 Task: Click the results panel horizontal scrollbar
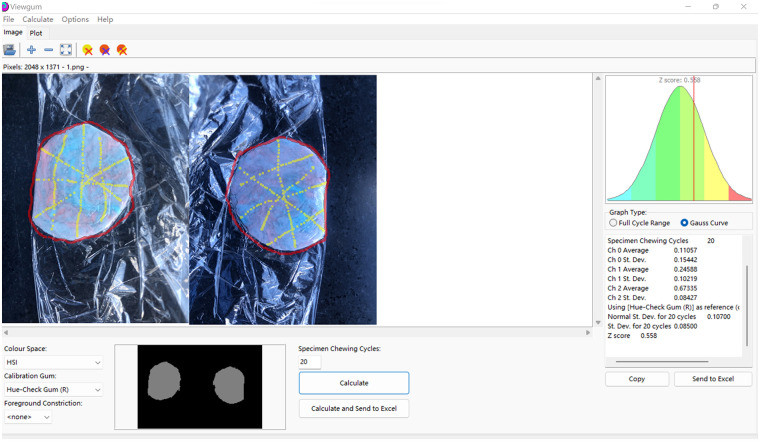[x=662, y=361]
